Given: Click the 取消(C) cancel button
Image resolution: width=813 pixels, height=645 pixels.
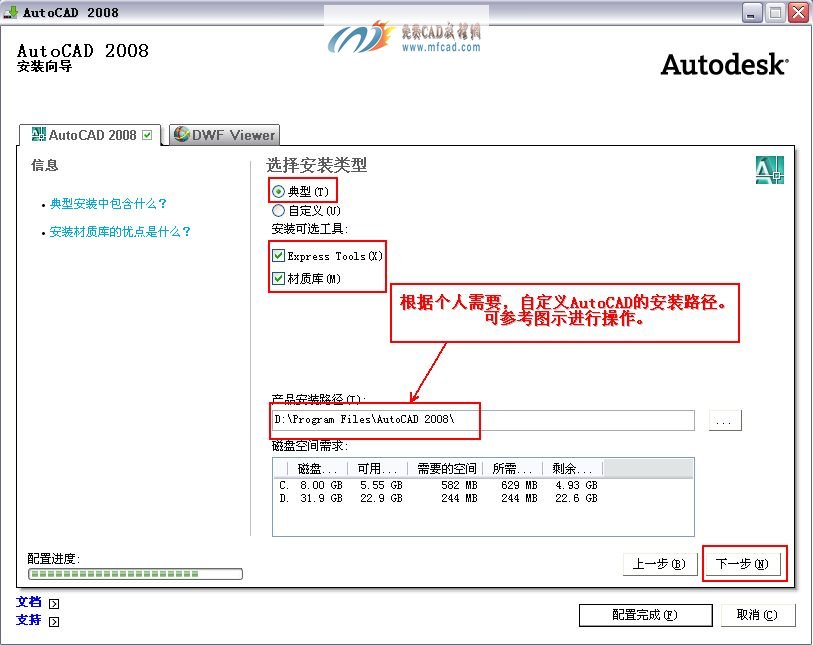Looking at the screenshot, I should [758, 615].
